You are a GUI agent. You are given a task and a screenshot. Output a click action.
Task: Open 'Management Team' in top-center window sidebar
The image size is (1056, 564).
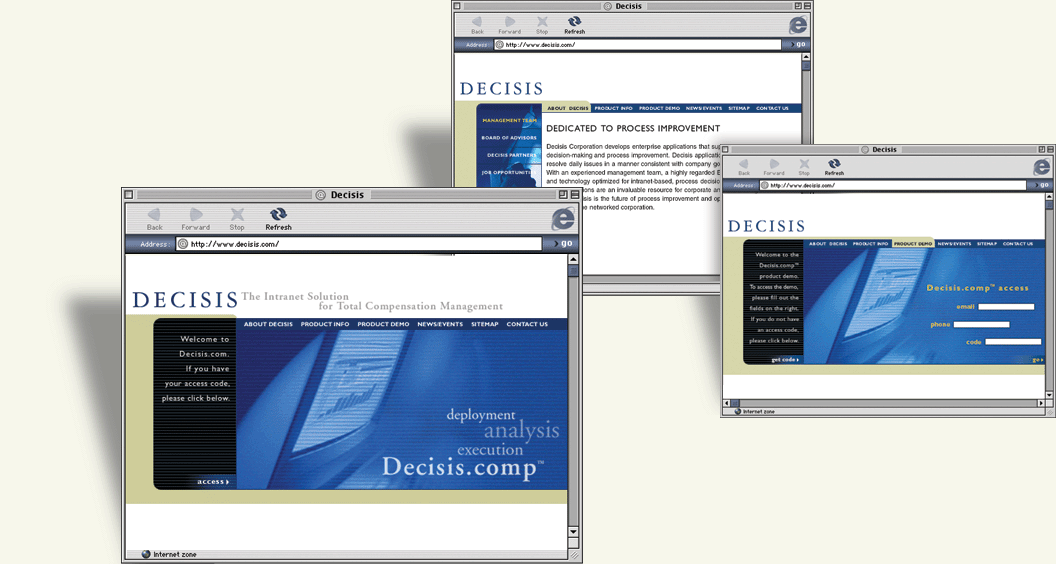[509, 121]
